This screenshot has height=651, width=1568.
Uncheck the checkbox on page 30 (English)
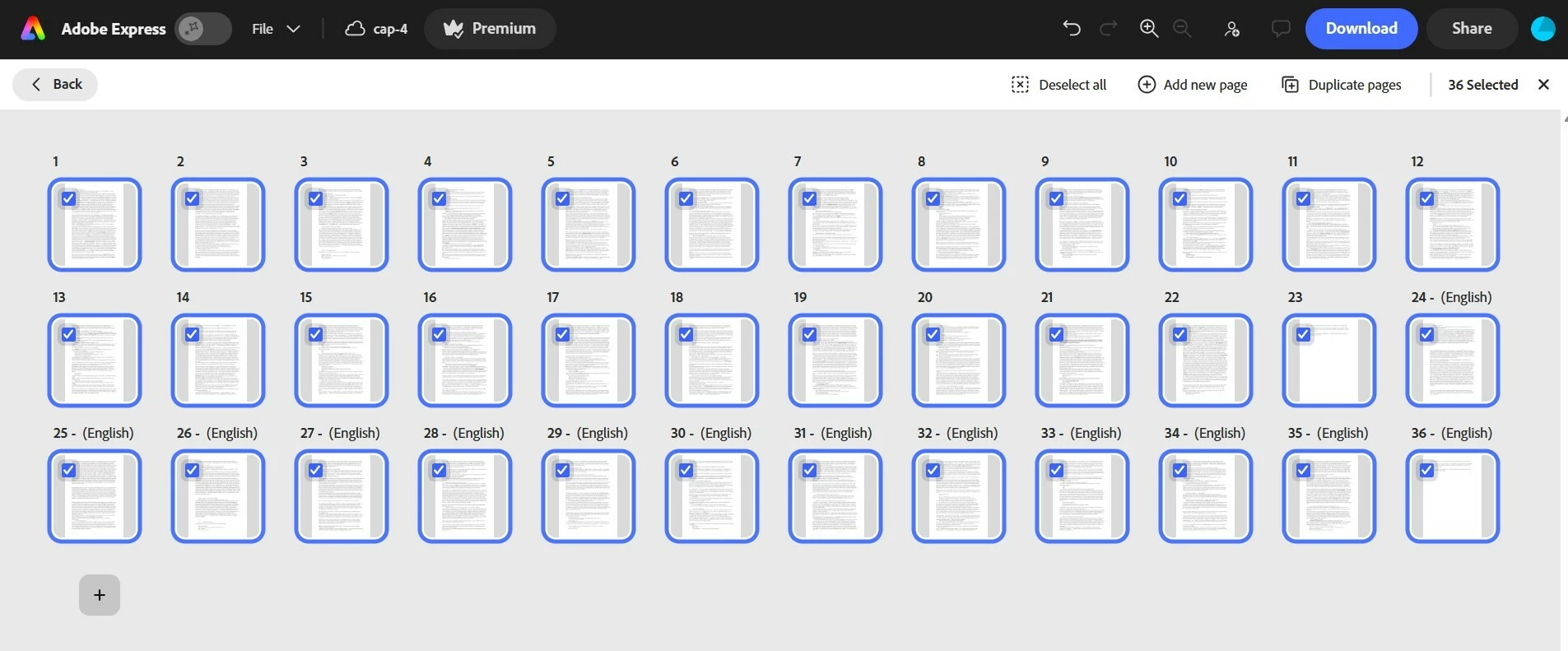coord(686,470)
